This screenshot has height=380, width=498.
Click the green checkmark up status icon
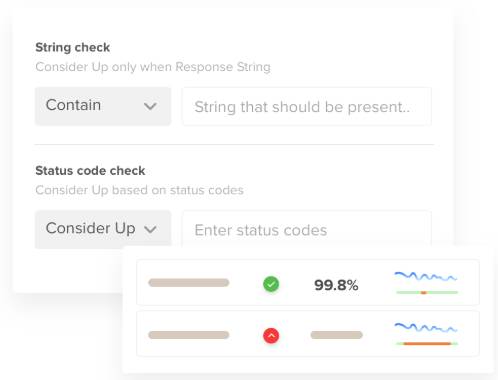pos(271,284)
